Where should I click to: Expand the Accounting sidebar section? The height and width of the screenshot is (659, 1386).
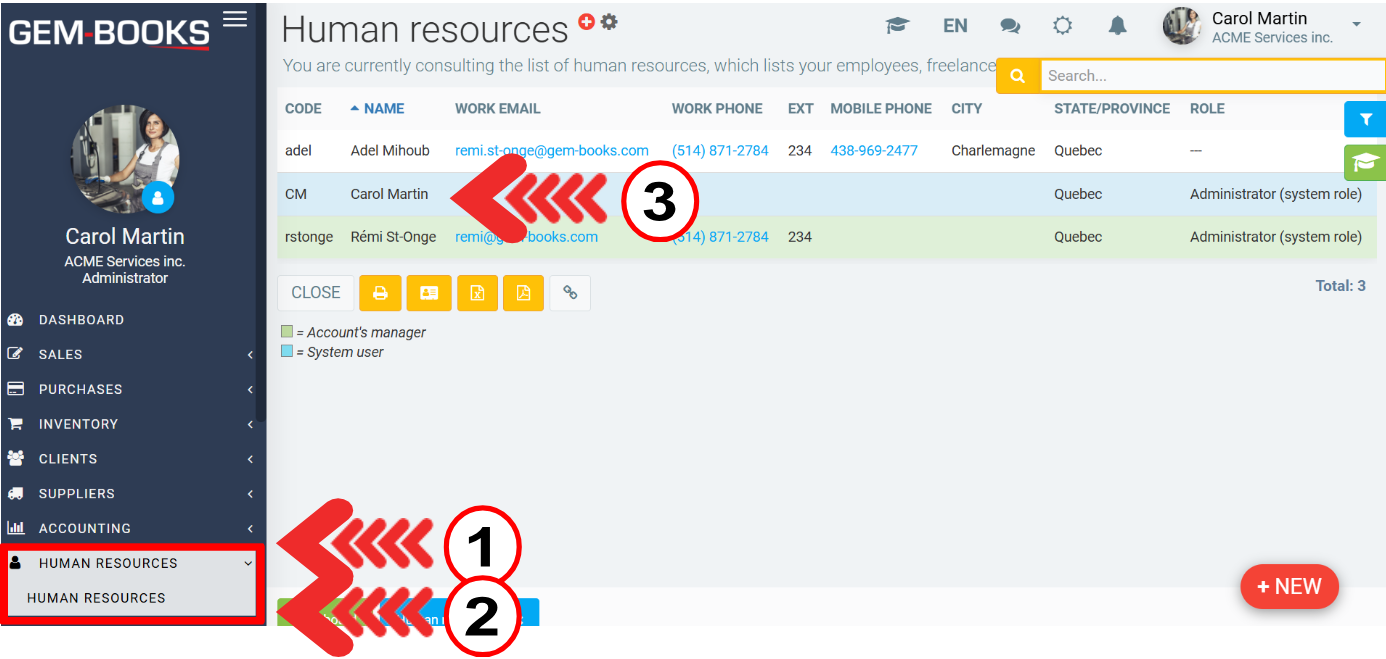click(x=130, y=528)
